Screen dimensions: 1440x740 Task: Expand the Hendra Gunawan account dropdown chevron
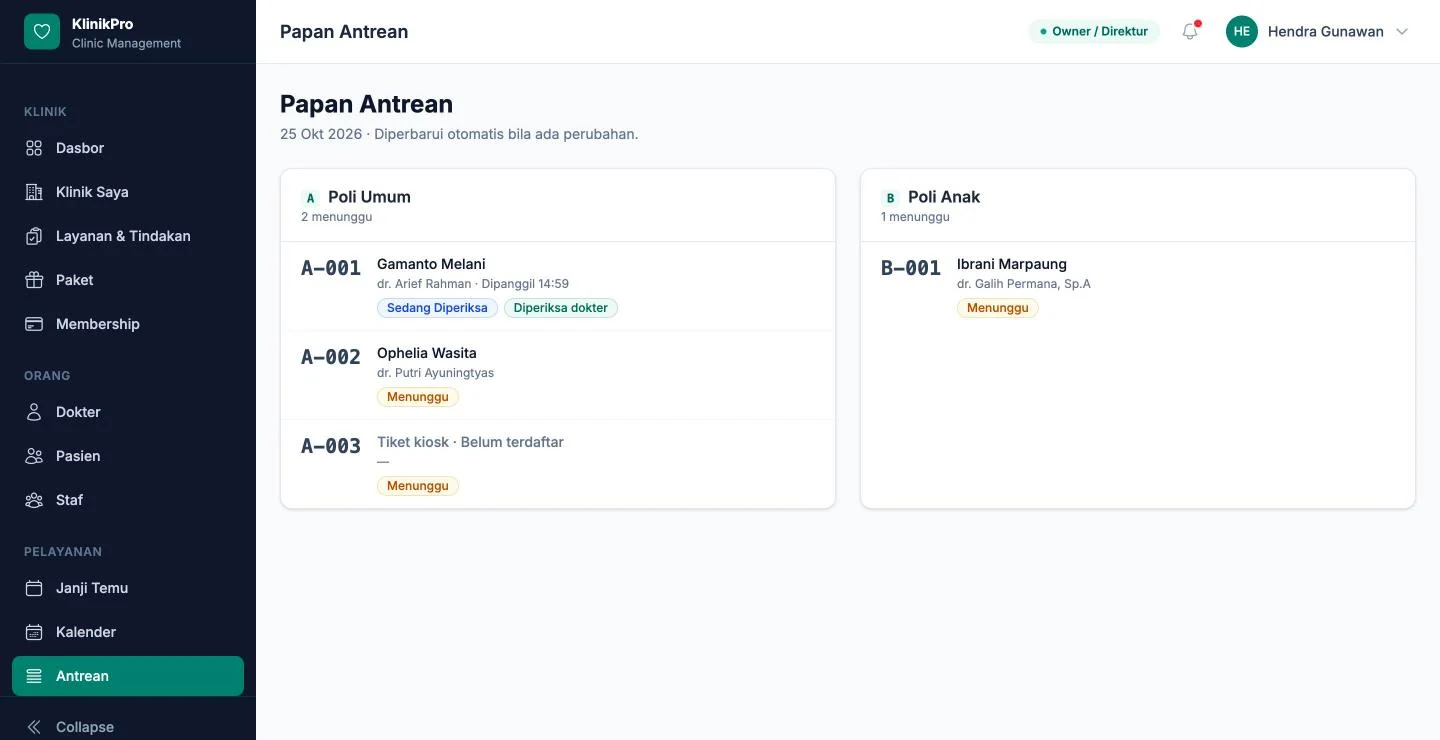pos(1402,32)
